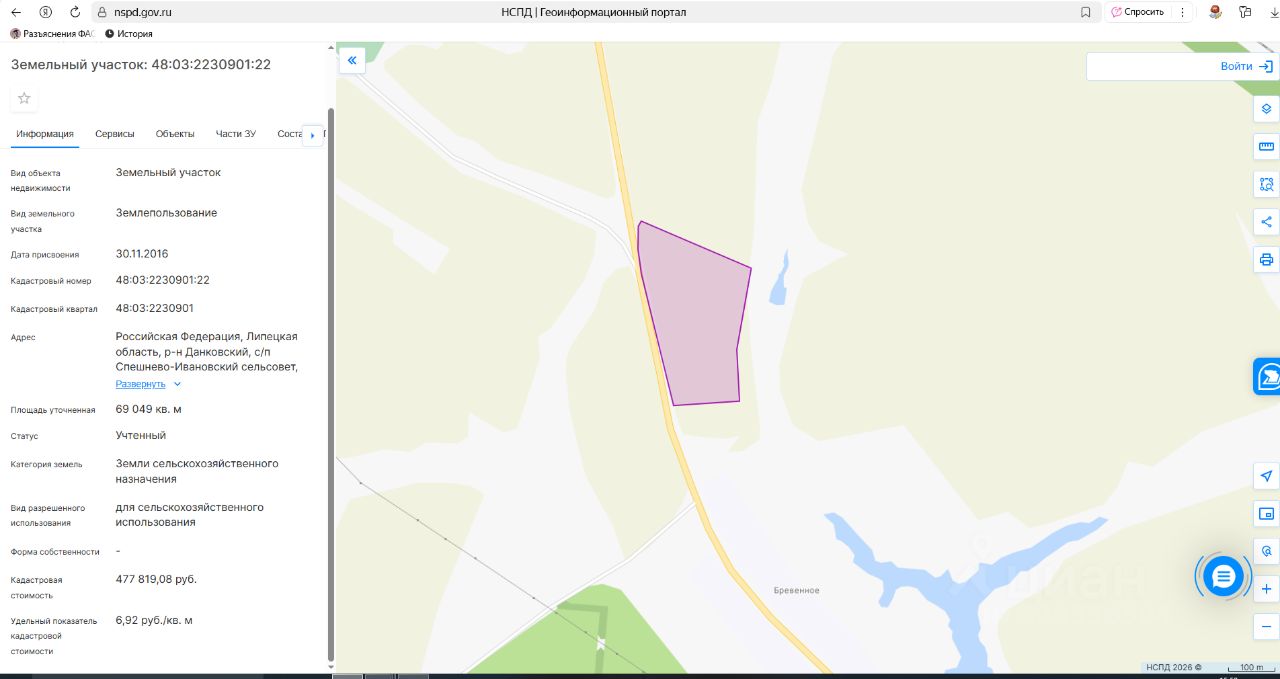Select the highlighted purple land parcel
Screen dimensions: 1280x679
coord(693,320)
